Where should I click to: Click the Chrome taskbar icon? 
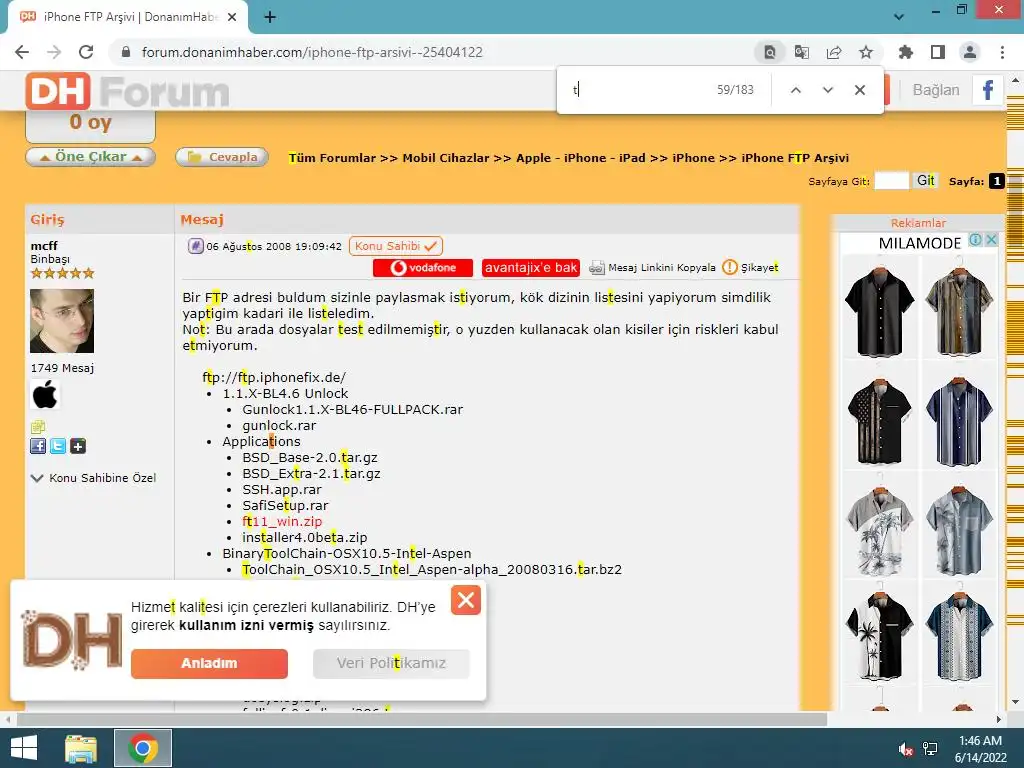143,748
